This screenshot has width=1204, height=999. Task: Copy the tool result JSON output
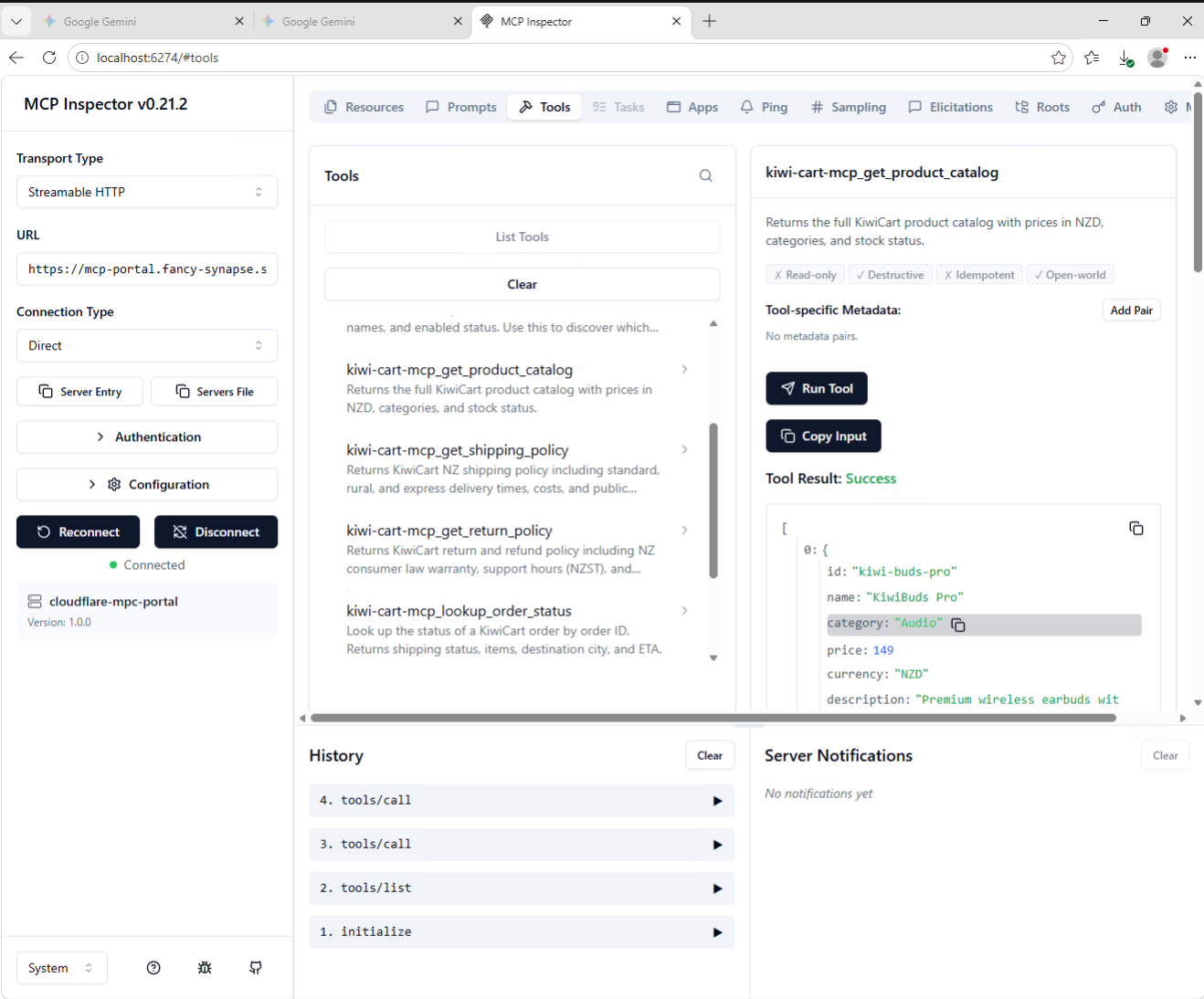point(1136,528)
